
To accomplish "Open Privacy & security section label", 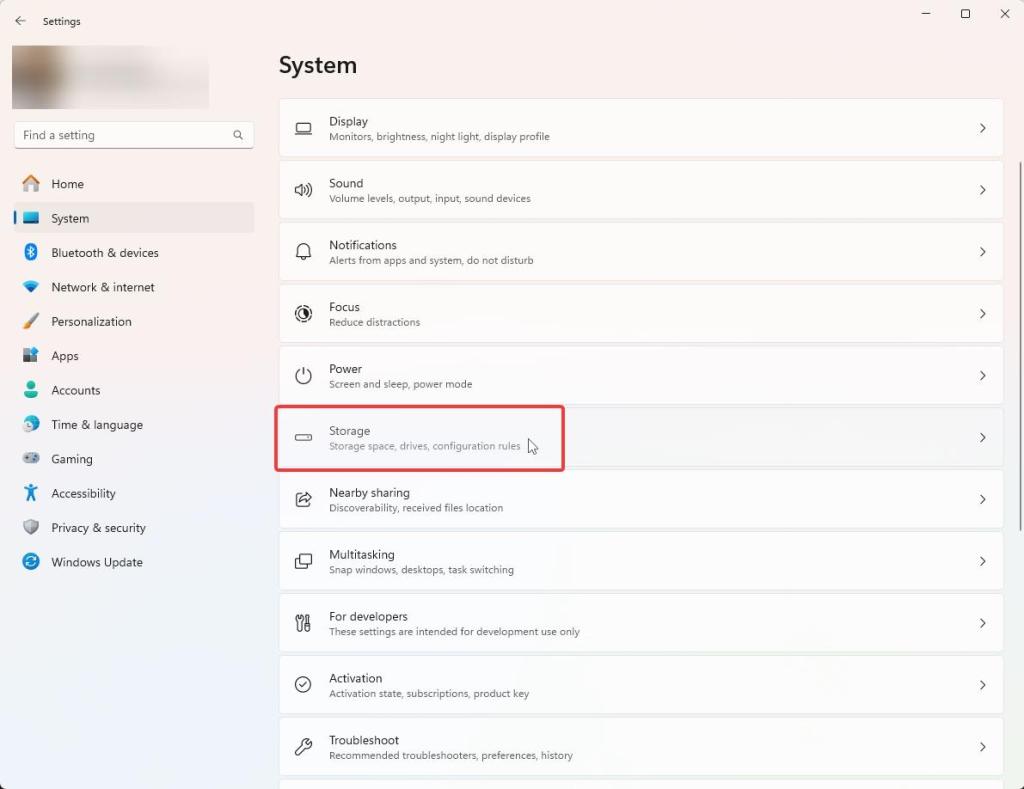I will coord(98,528).
